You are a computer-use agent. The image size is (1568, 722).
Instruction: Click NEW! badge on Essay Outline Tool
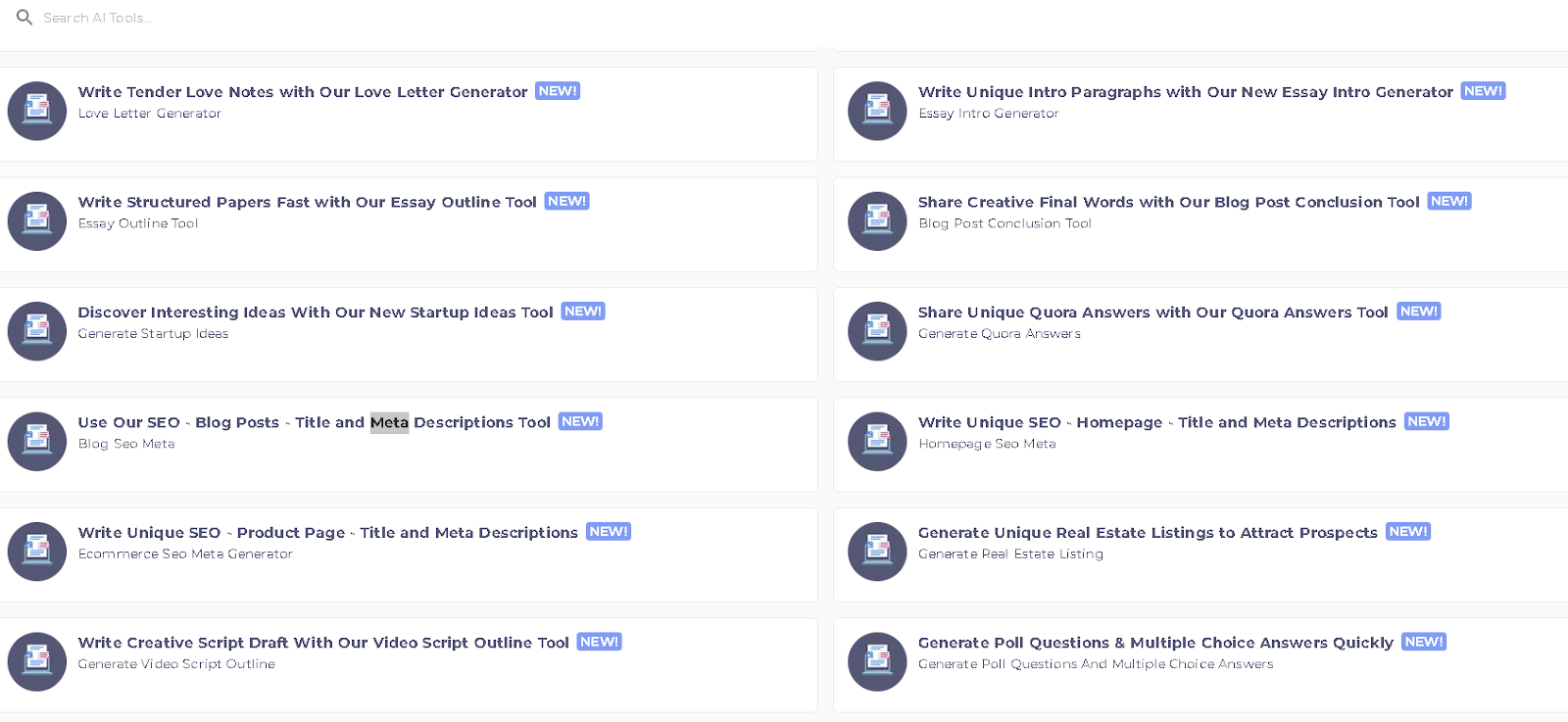[566, 201]
